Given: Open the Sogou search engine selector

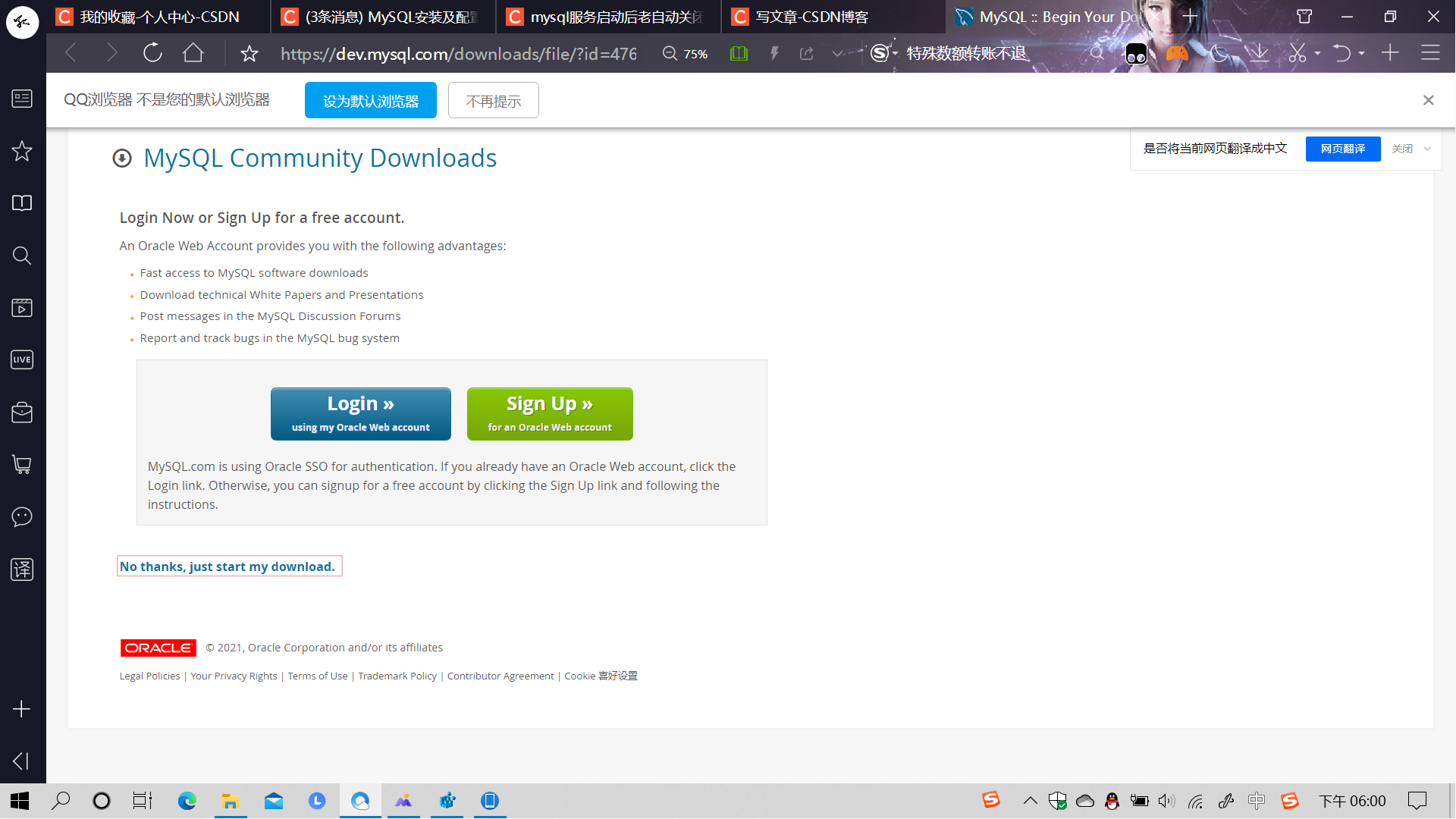Looking at the screenshot, I should click(x=883, y=53).
